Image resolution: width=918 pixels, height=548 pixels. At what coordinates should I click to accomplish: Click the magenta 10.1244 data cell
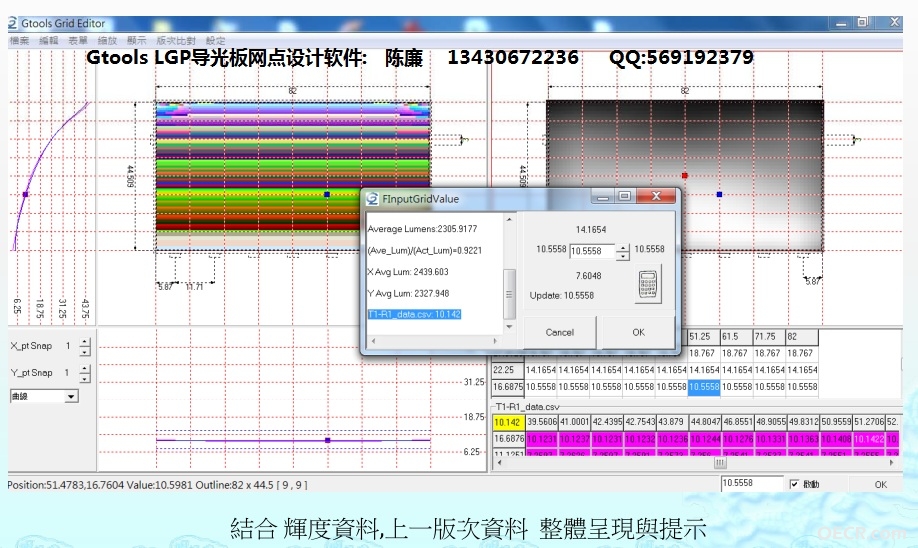pos(705,439)
